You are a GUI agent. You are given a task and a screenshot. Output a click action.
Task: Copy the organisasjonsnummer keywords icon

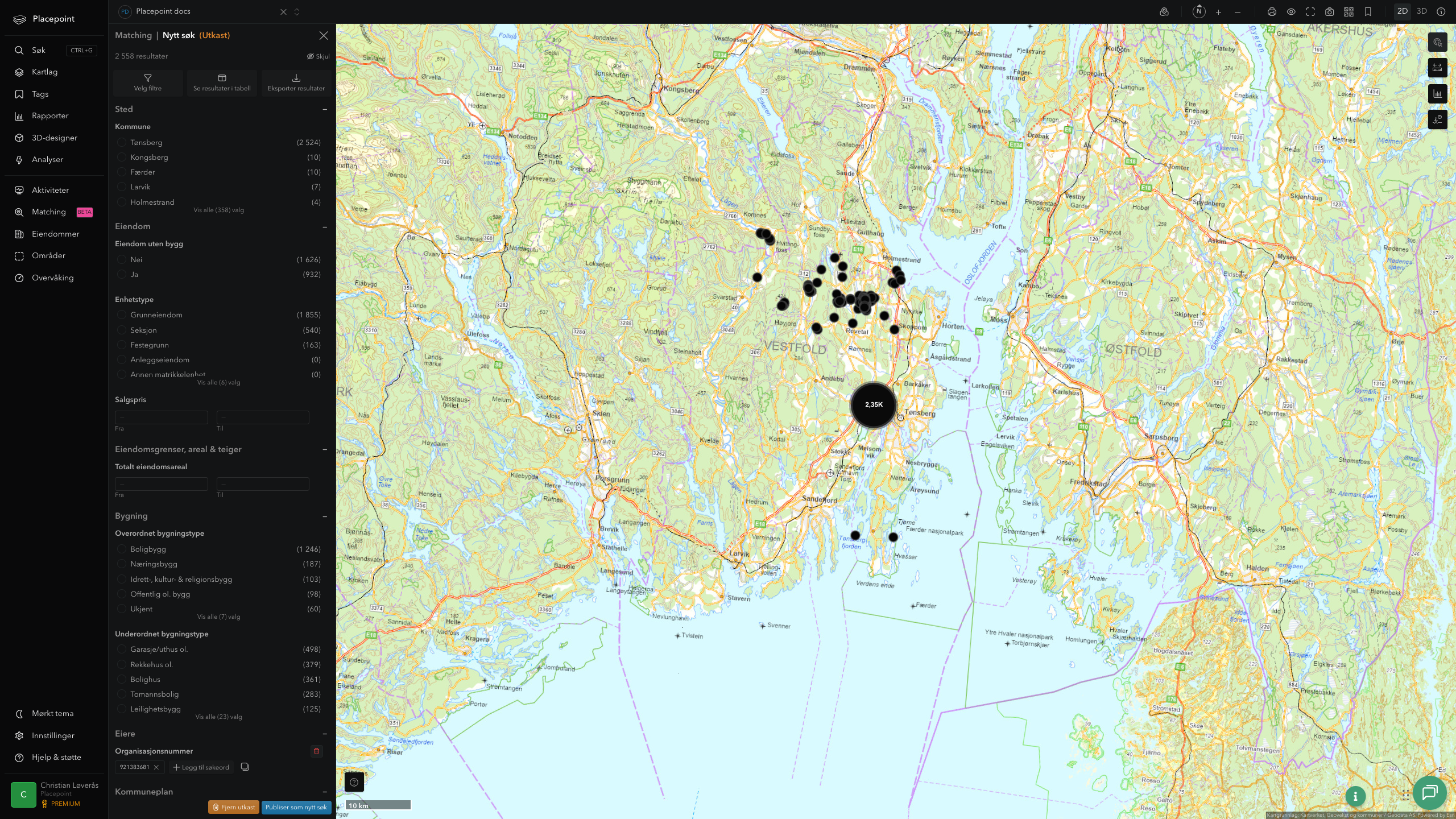[x=245, y=767]
